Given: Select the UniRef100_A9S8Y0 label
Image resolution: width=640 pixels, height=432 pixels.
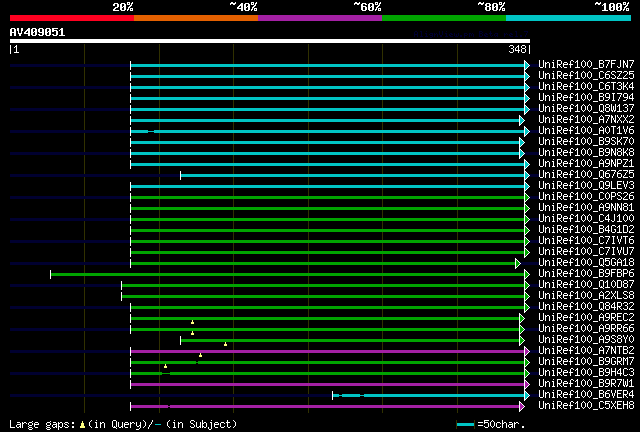Looking at the screenshot, I should (x=586, y=340).
